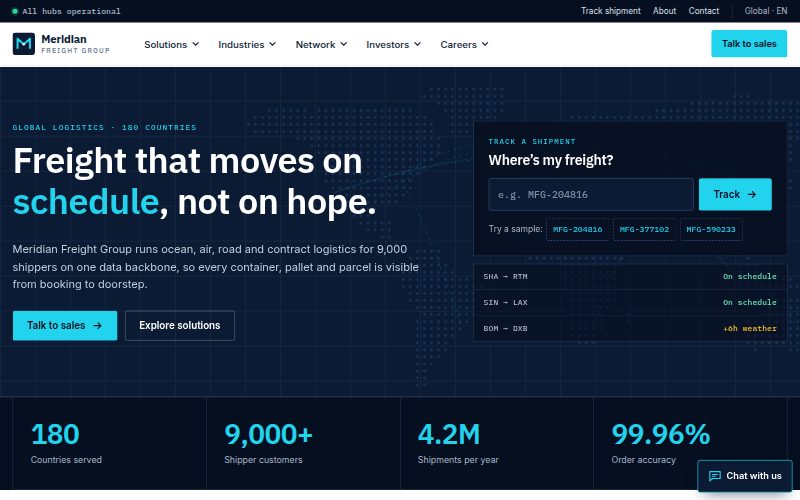Click the Try a sample: label
The image size is (800, 500).
pos(515,229)
